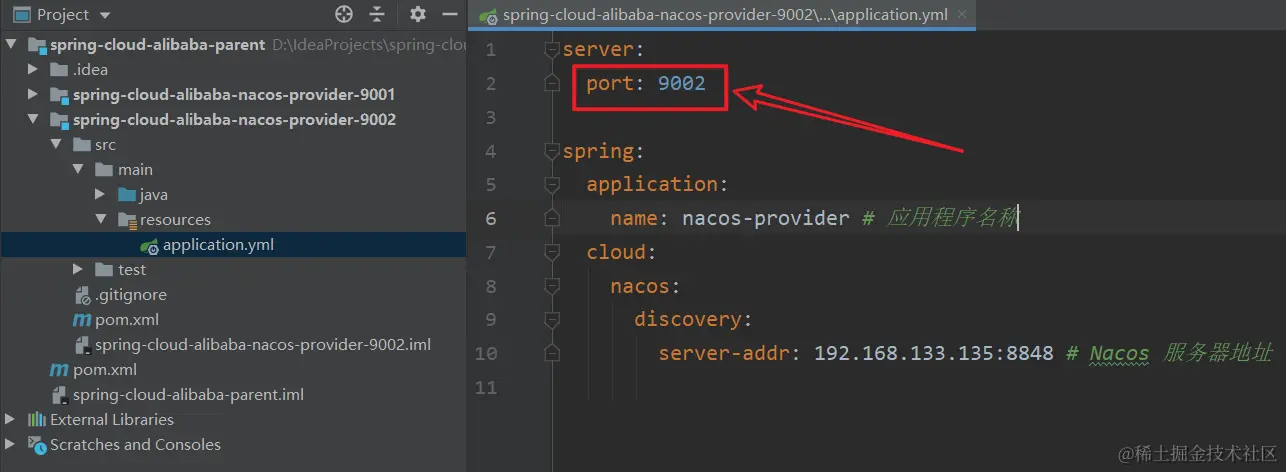Collapse the main folder arrow

[x=78, y=170]
